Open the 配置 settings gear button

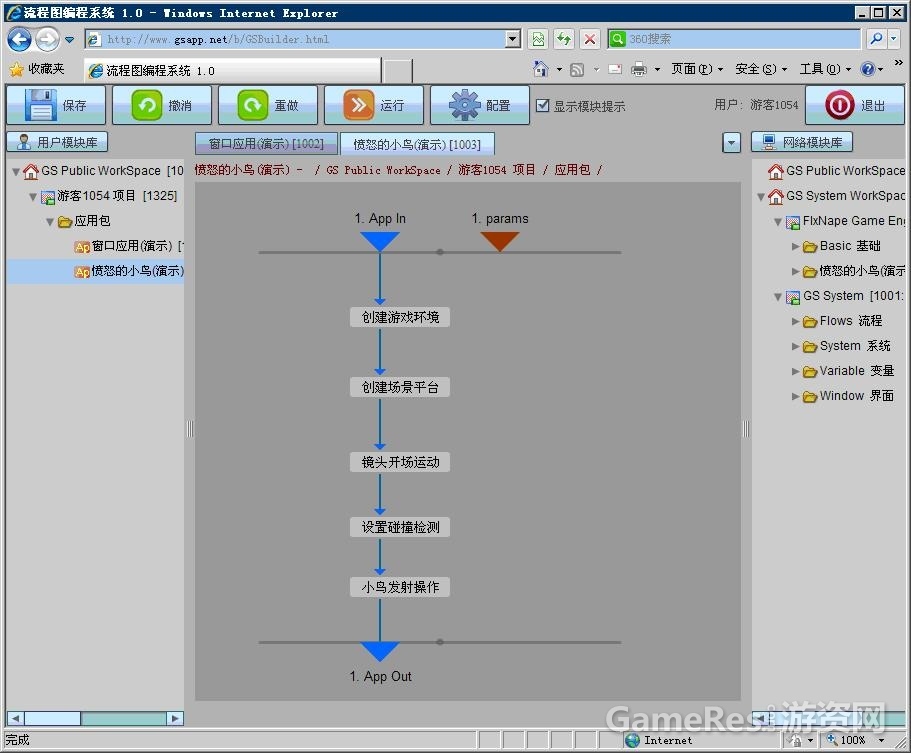pos(480,105)
